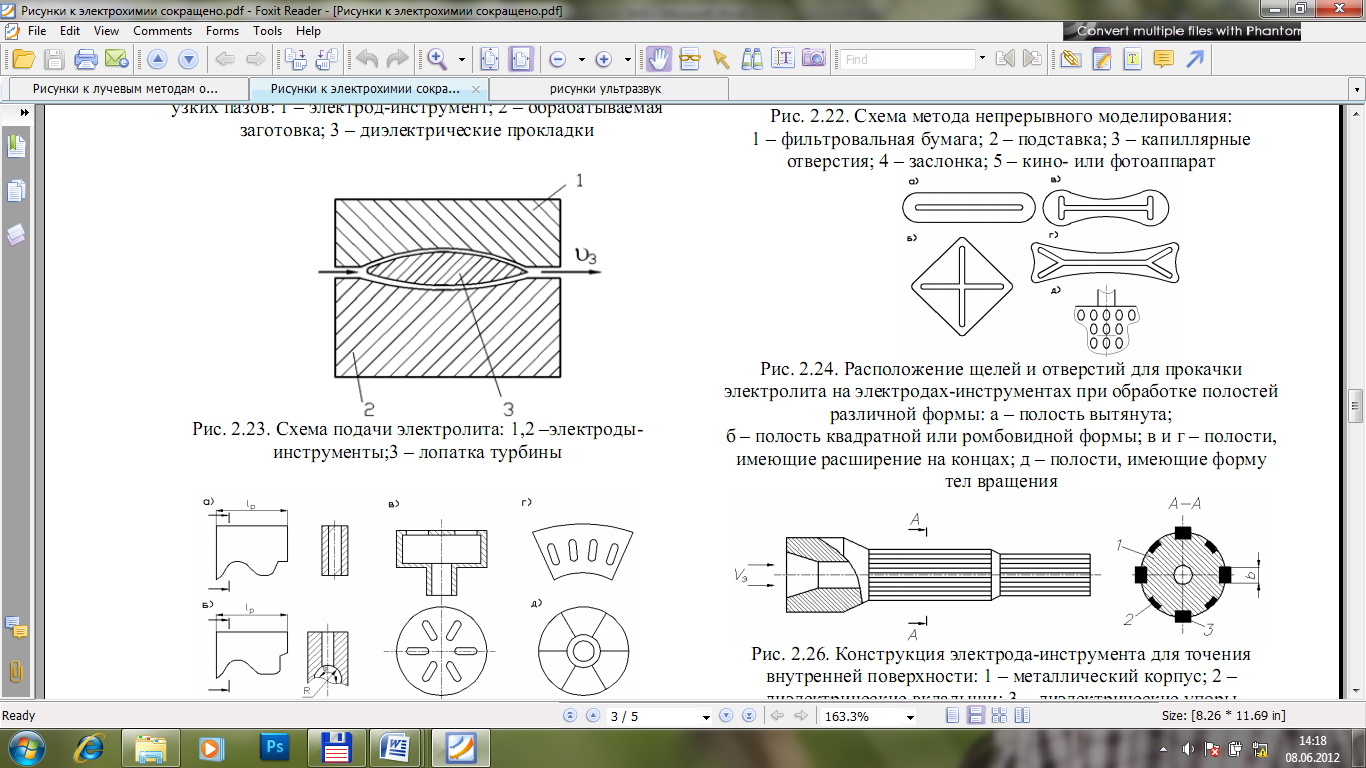Select Single Page view in status bar
The width and height of the screenshot is (1366, 768).
[x=952, y=716]
